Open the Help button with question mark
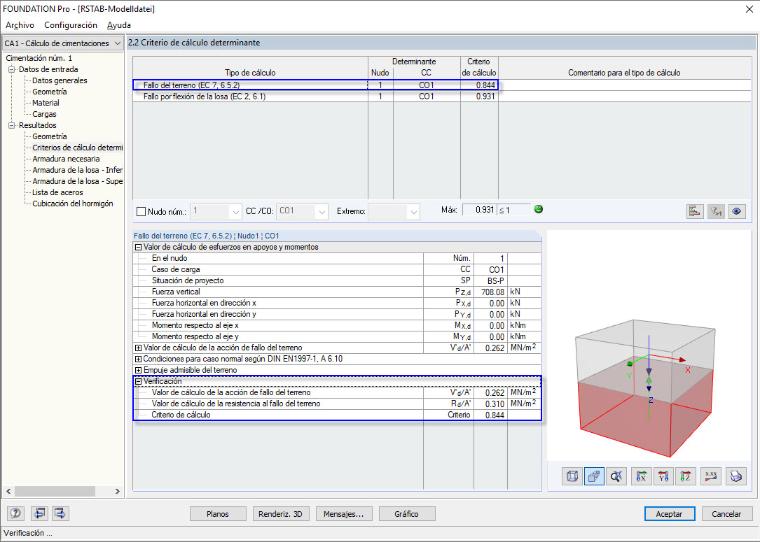The width and height of the screenshot is (760, 542). point(16,513)
